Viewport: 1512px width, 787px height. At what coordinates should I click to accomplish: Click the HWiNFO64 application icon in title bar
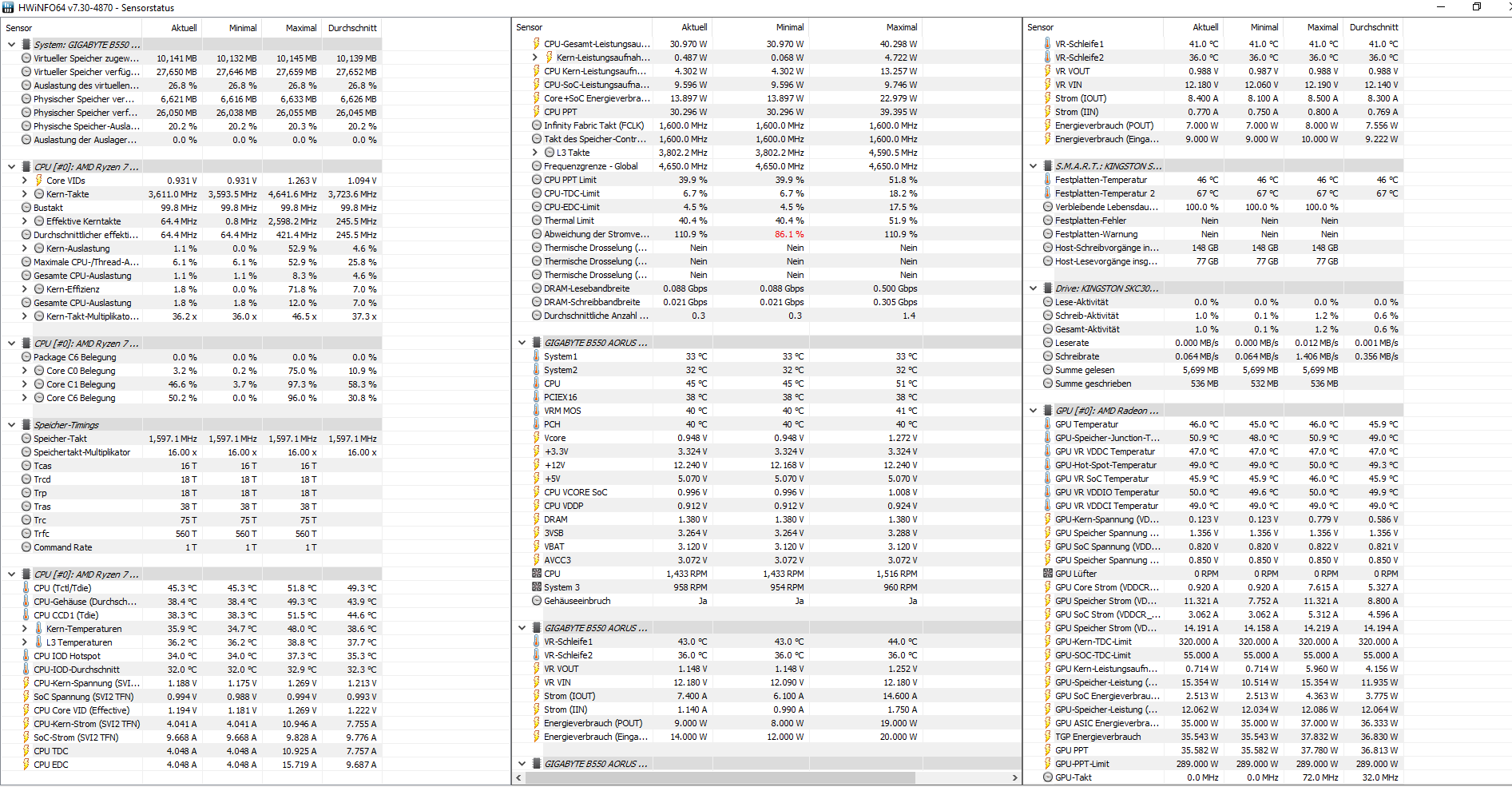[x=8, y=7]
